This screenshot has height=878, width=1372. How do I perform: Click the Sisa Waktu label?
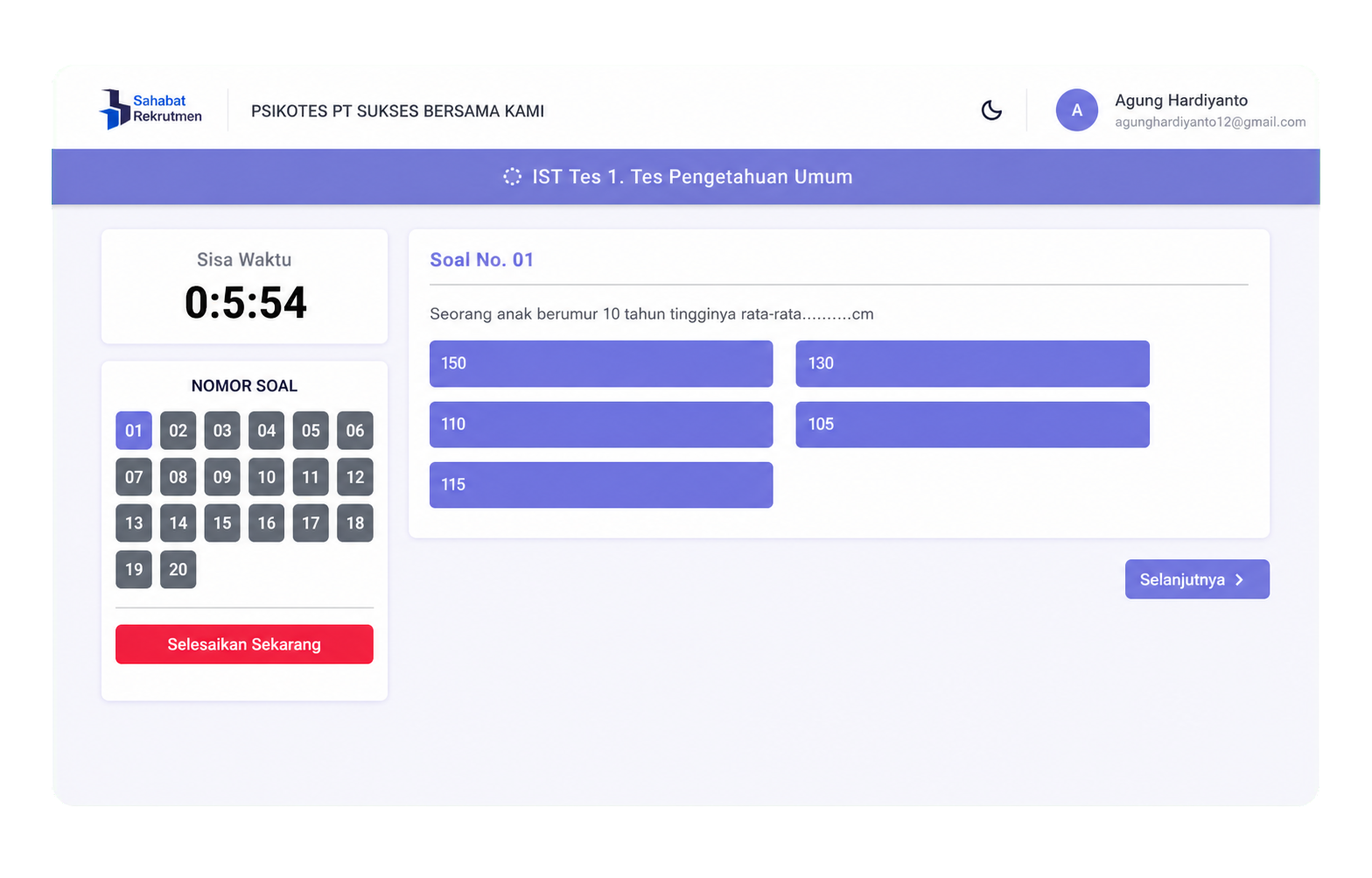click(x=244, y=260)
